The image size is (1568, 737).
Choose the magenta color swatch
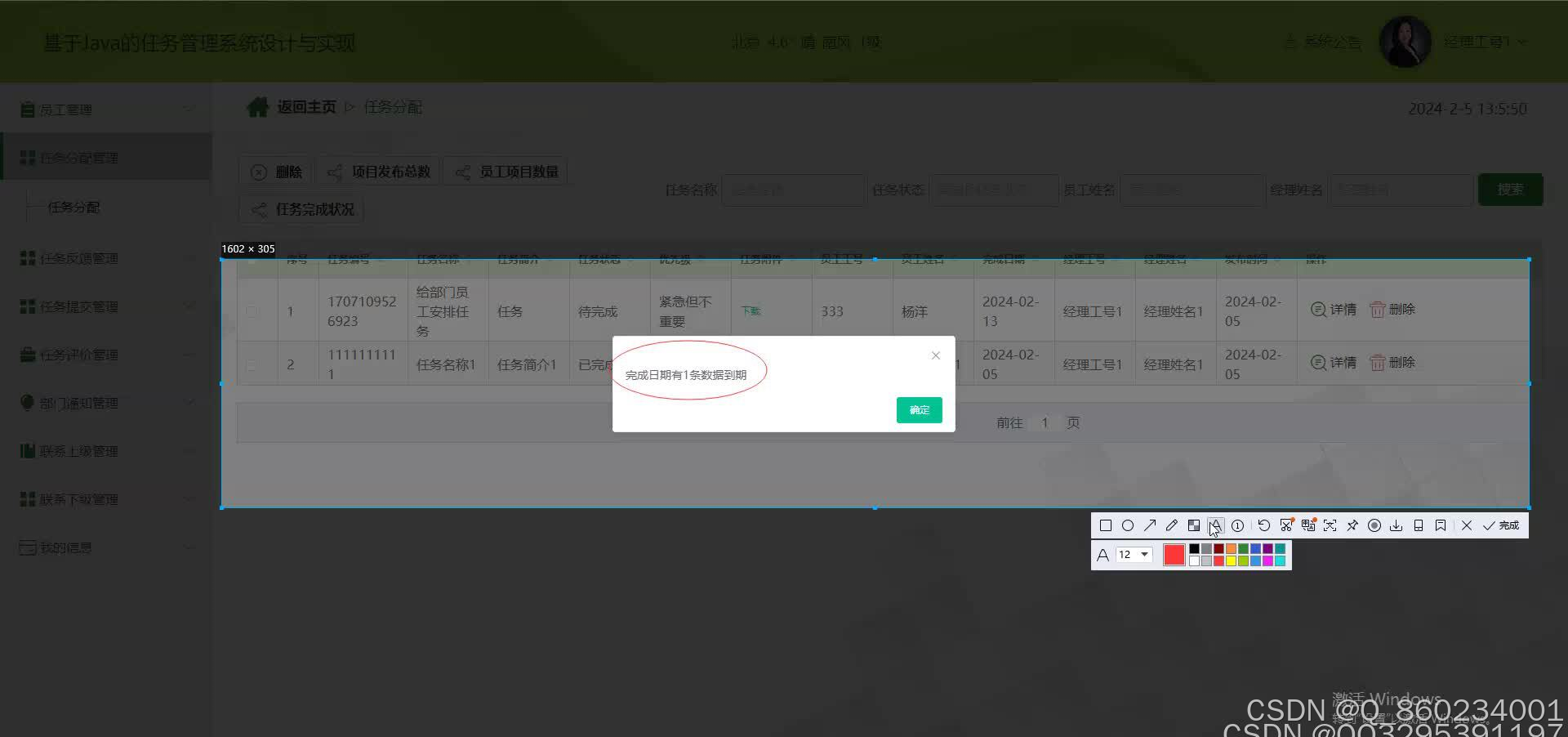[x=1267, y=561]
